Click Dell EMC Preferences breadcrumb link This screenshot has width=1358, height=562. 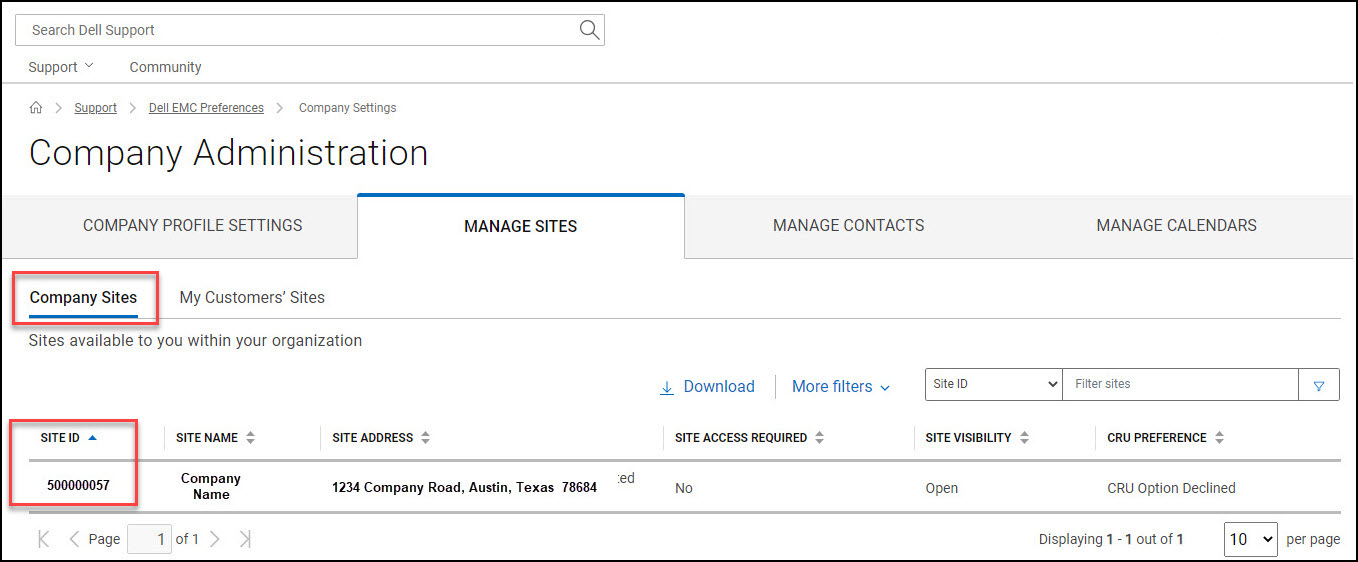click(206, 108)
